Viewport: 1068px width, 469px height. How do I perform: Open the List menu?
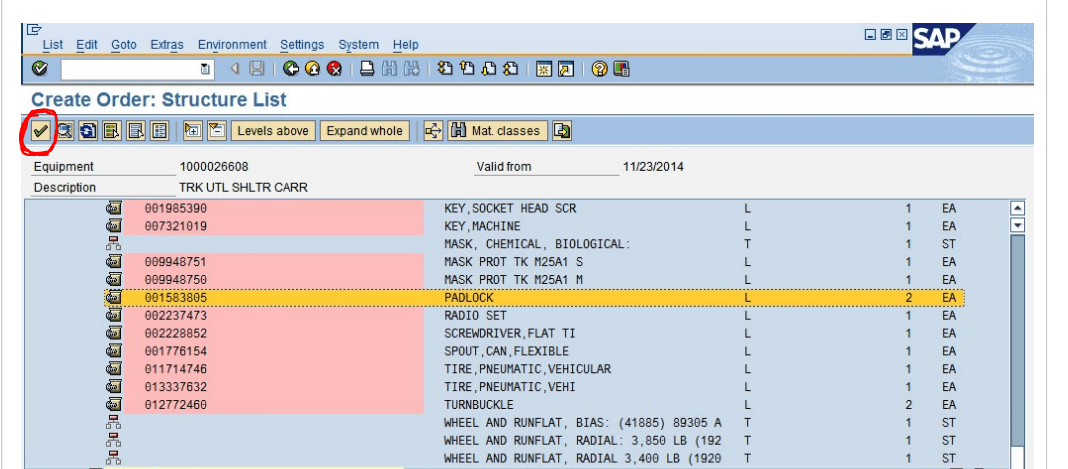[x=52, y=45]
